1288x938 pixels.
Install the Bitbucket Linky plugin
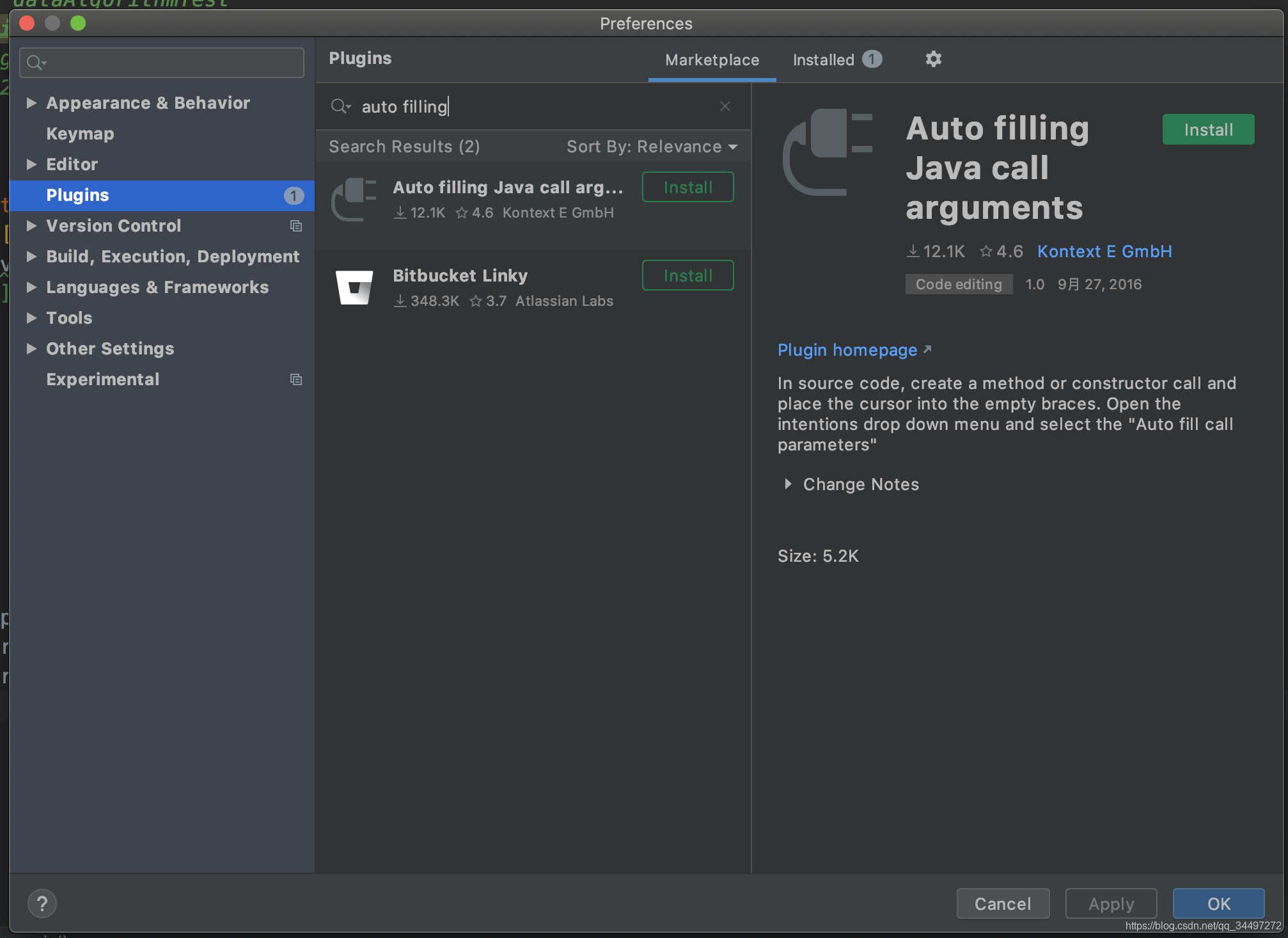point(687,276)
